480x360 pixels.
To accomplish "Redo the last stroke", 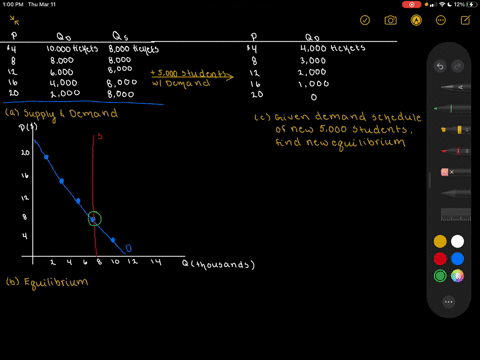I will click(457, 66).
